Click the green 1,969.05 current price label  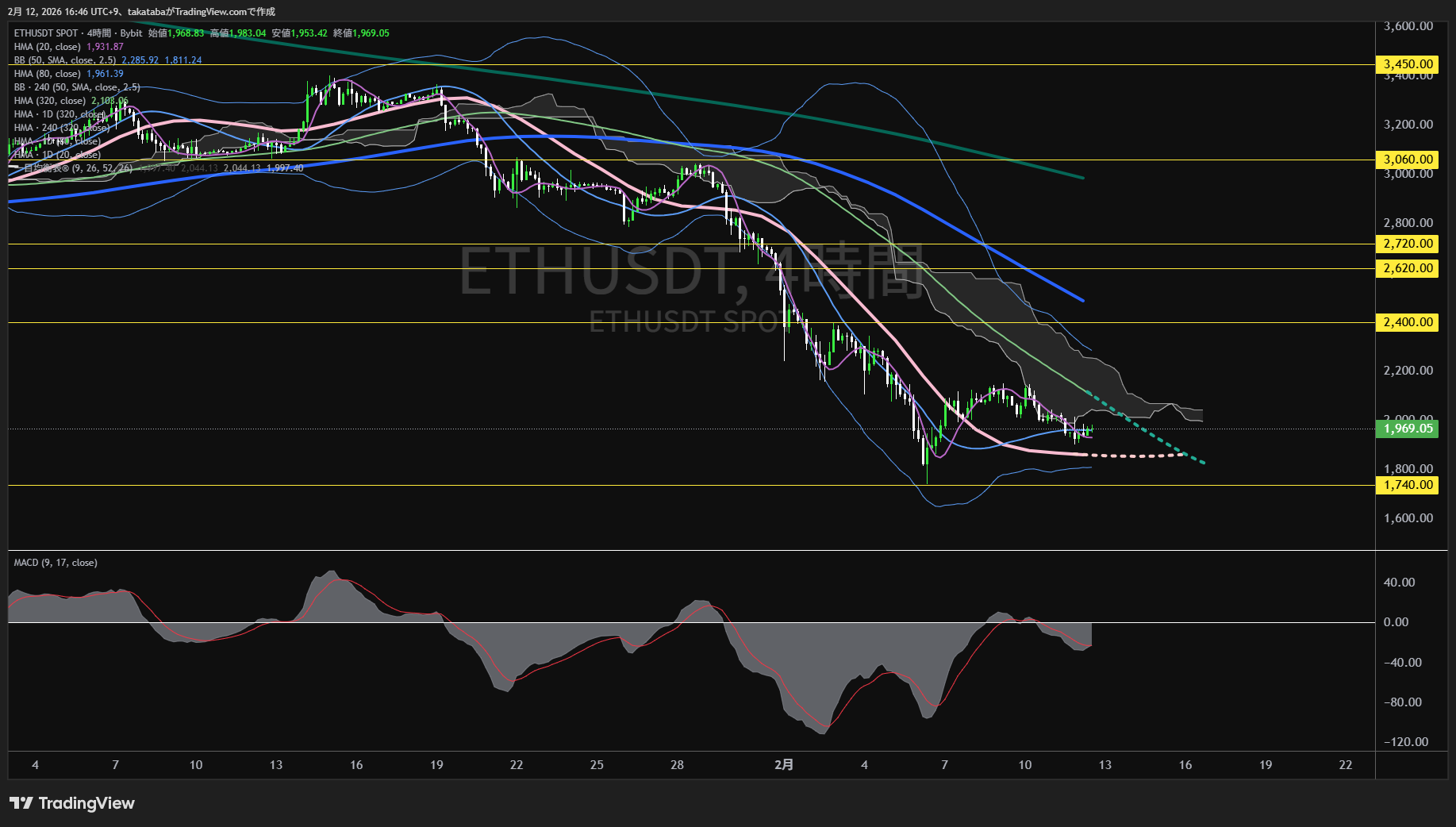1408,429
